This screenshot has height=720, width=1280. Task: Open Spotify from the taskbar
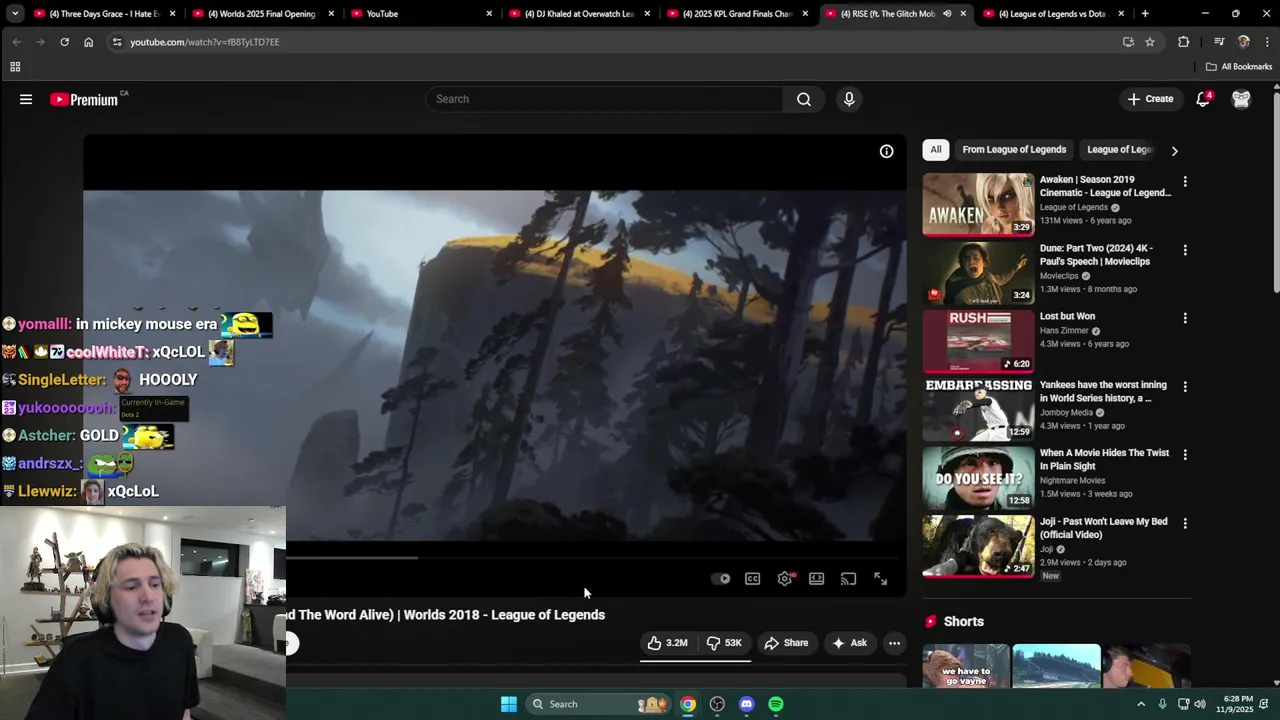(x=776, y=704)
